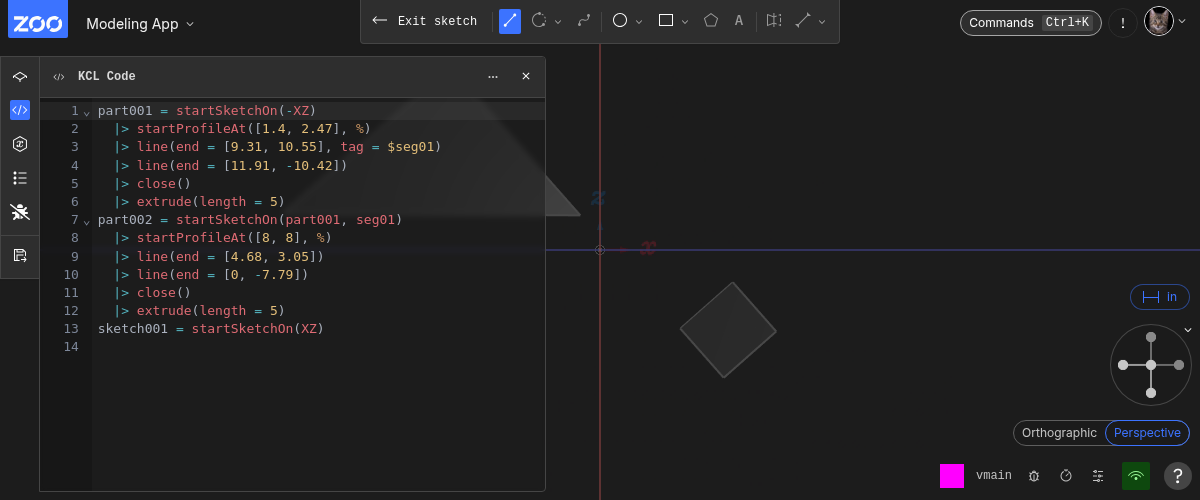Open the Feature Tree pane icon
Image resolution: width=1200 pixels, height=500 pixels.
(x=20, y=77)
